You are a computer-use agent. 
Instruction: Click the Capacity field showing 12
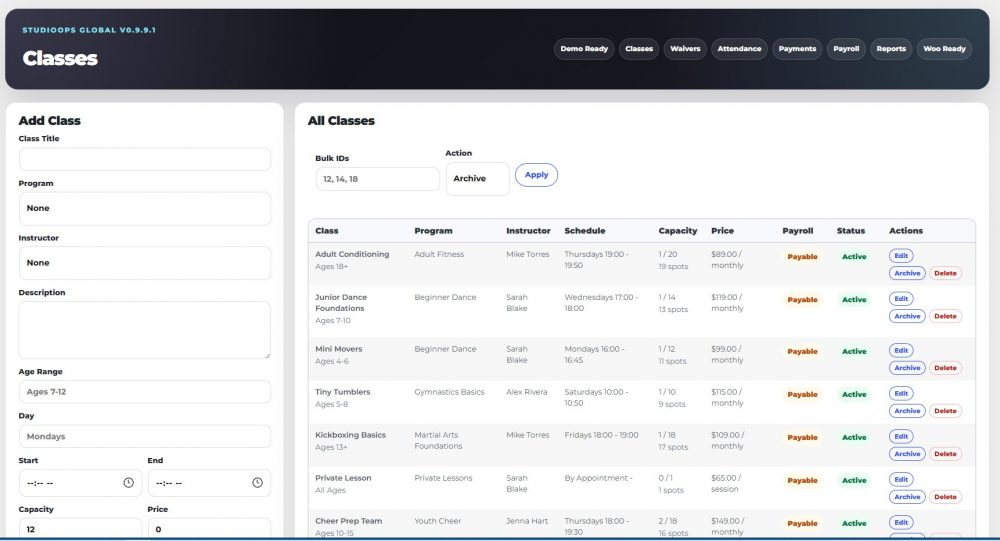[x=80, y=529]
